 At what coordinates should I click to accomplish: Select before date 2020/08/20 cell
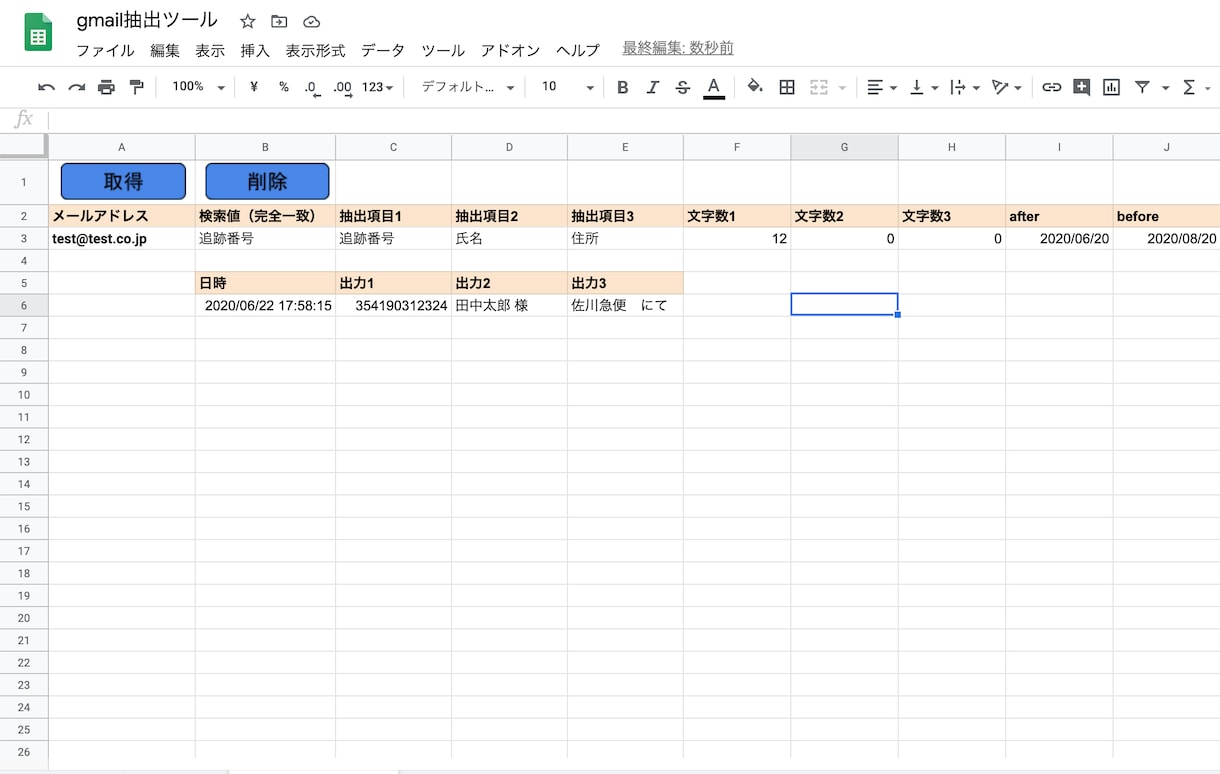pos(1166,239)
